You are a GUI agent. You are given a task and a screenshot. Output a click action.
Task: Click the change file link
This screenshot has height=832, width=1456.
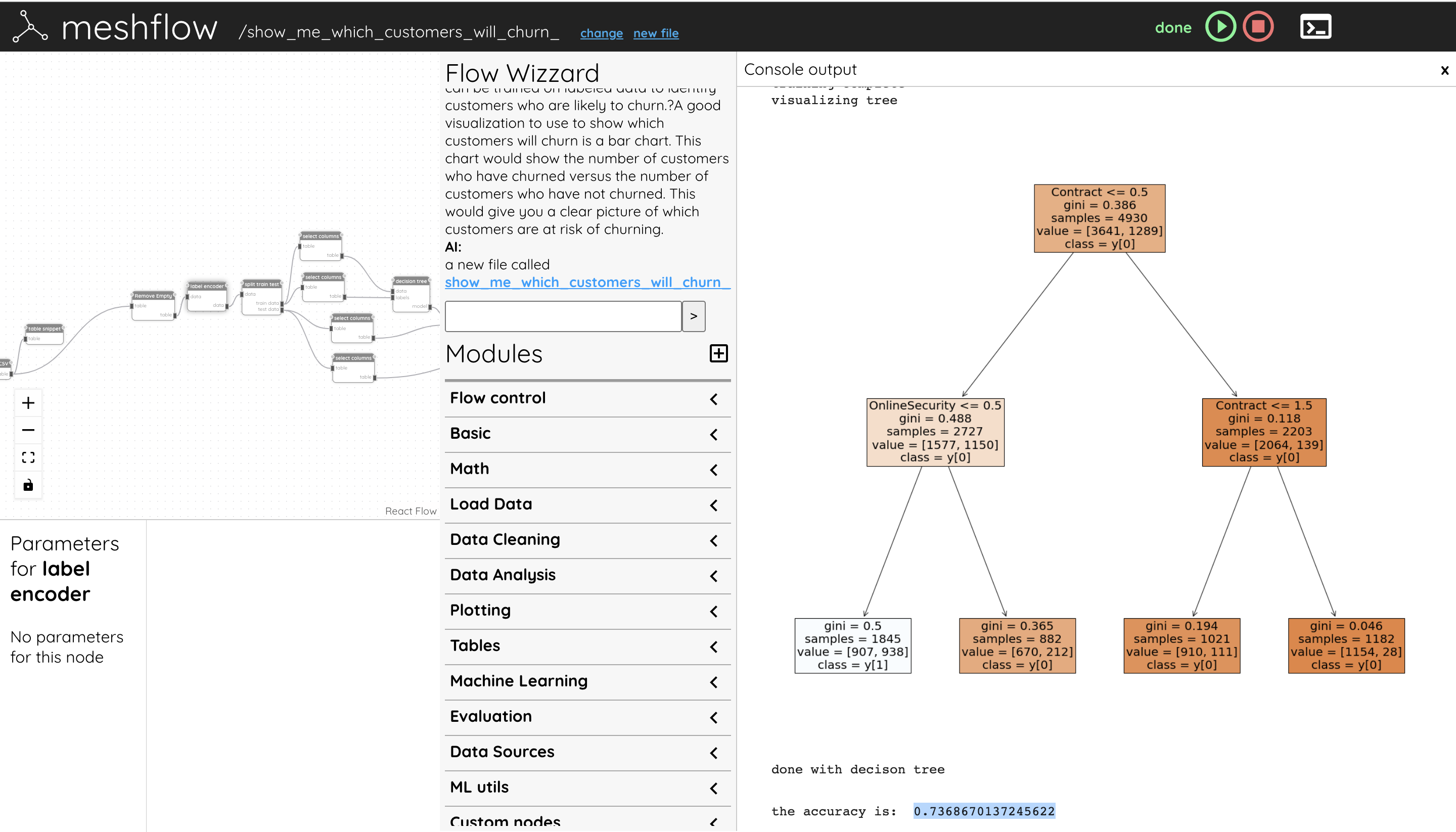601,33
